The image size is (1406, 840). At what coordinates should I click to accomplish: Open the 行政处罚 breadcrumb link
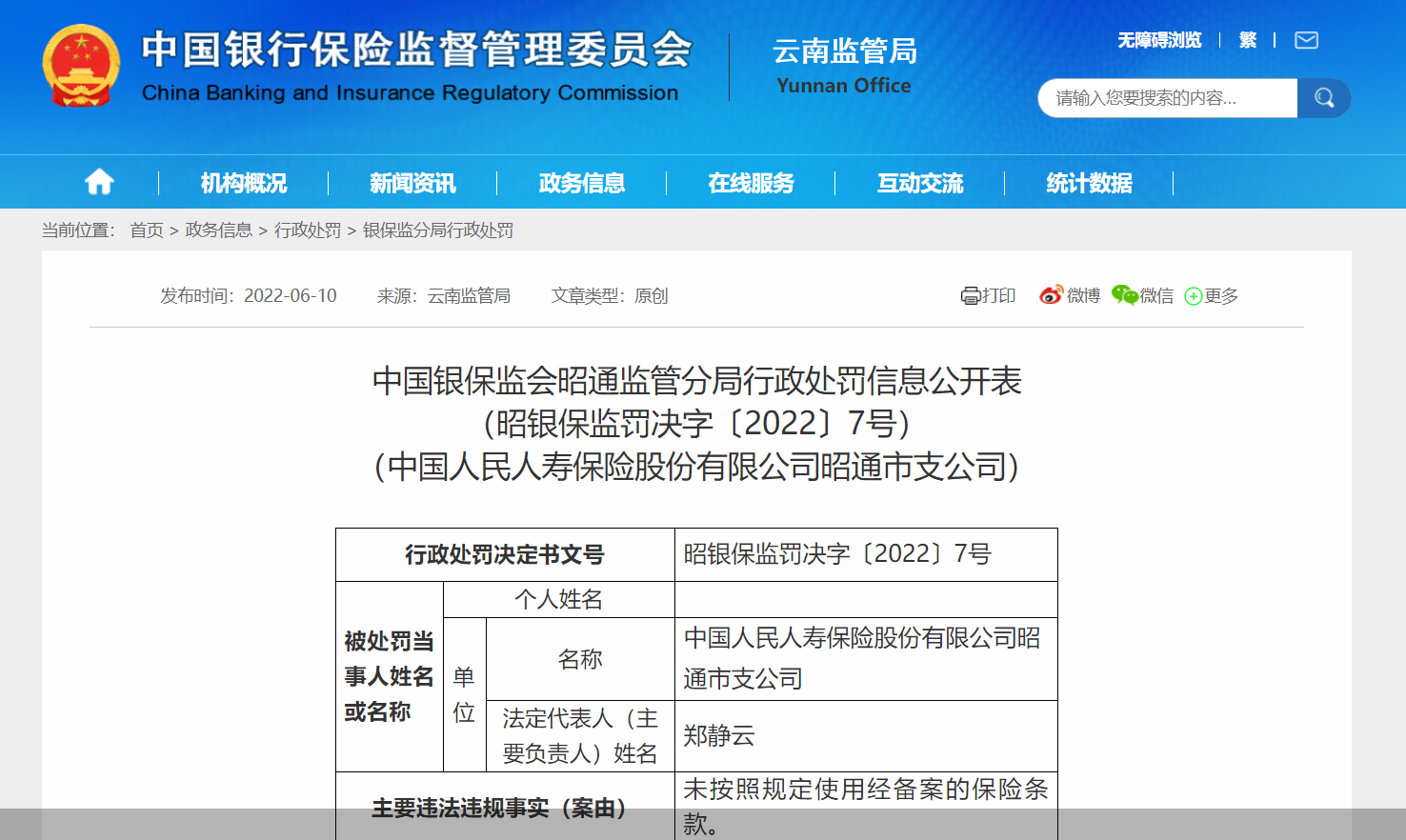pyautogui.click(x=307, y=230)
